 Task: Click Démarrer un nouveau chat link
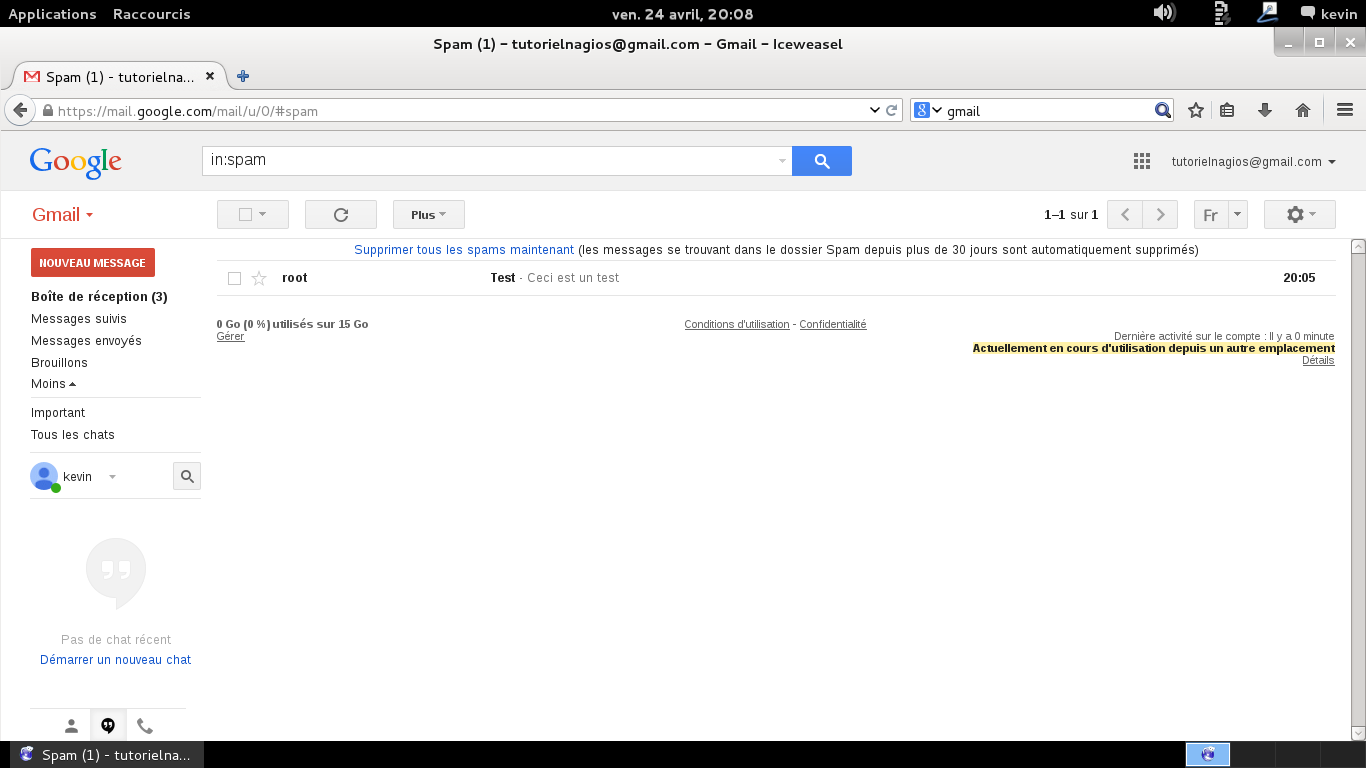coord(115,660)
